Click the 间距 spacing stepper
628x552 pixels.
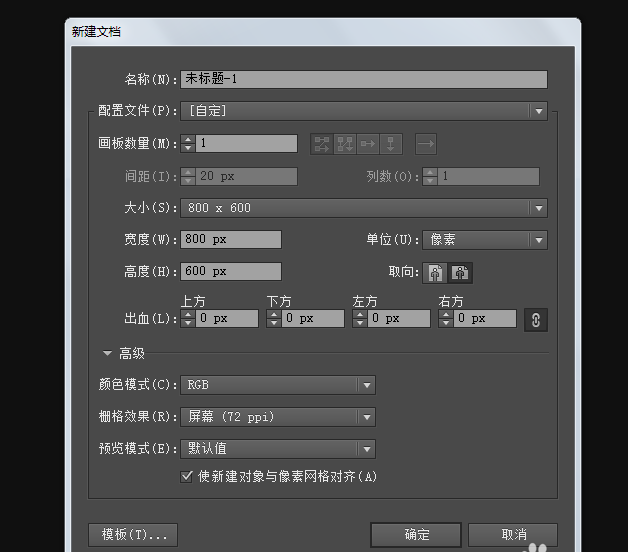coord(188,176)
